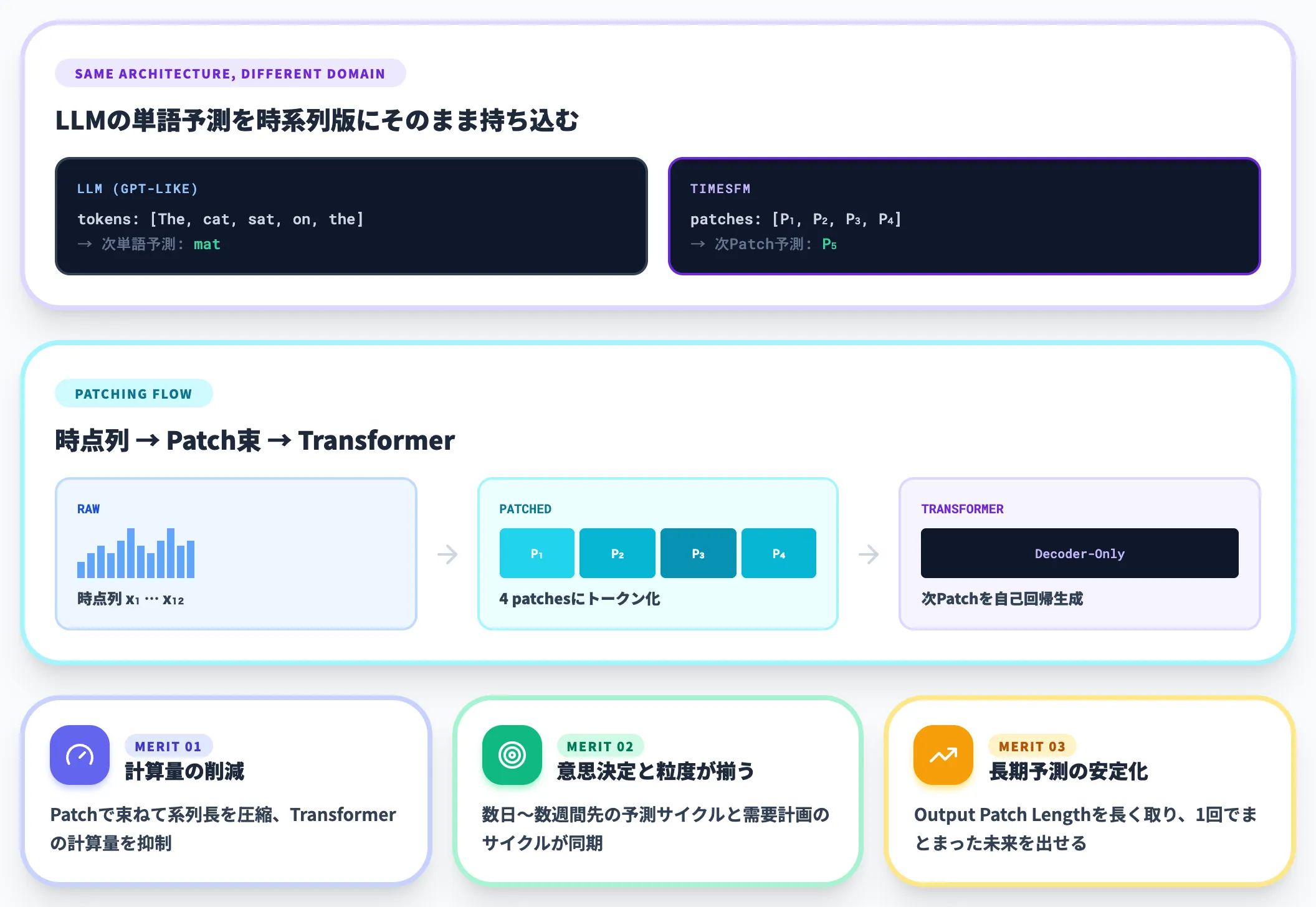Click the arrow between RAW and PATCHED boxes
Viewport: 1316px width, 907px height.
tap(447, 554)
